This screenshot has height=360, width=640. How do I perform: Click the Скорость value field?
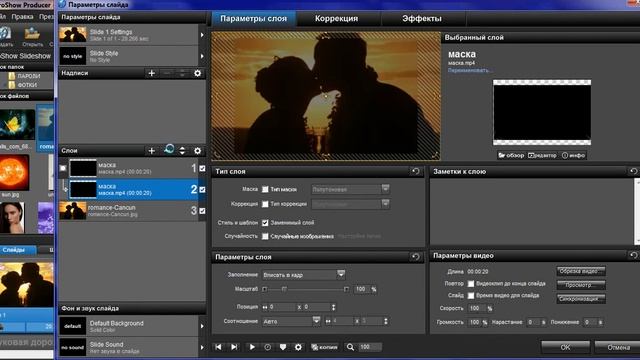[x=475, y=308]
